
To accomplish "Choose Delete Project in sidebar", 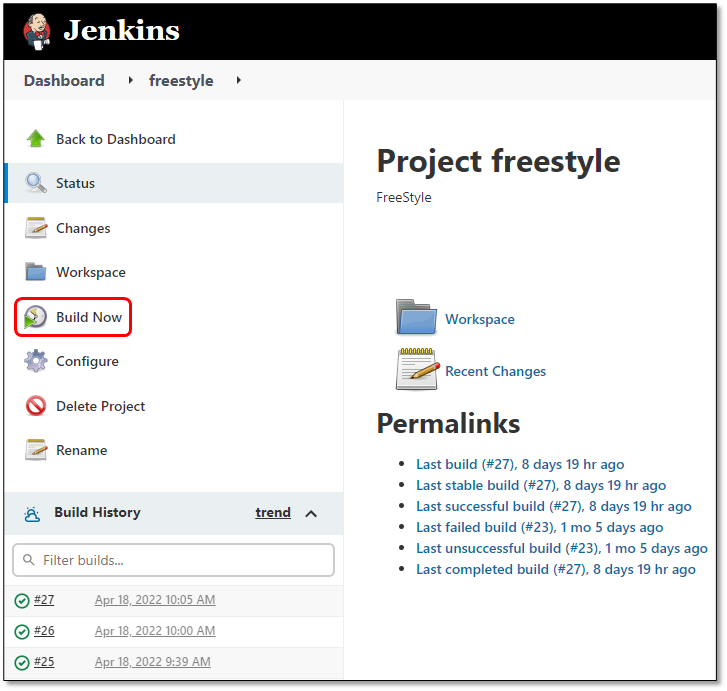I will (x=101, y=406).
